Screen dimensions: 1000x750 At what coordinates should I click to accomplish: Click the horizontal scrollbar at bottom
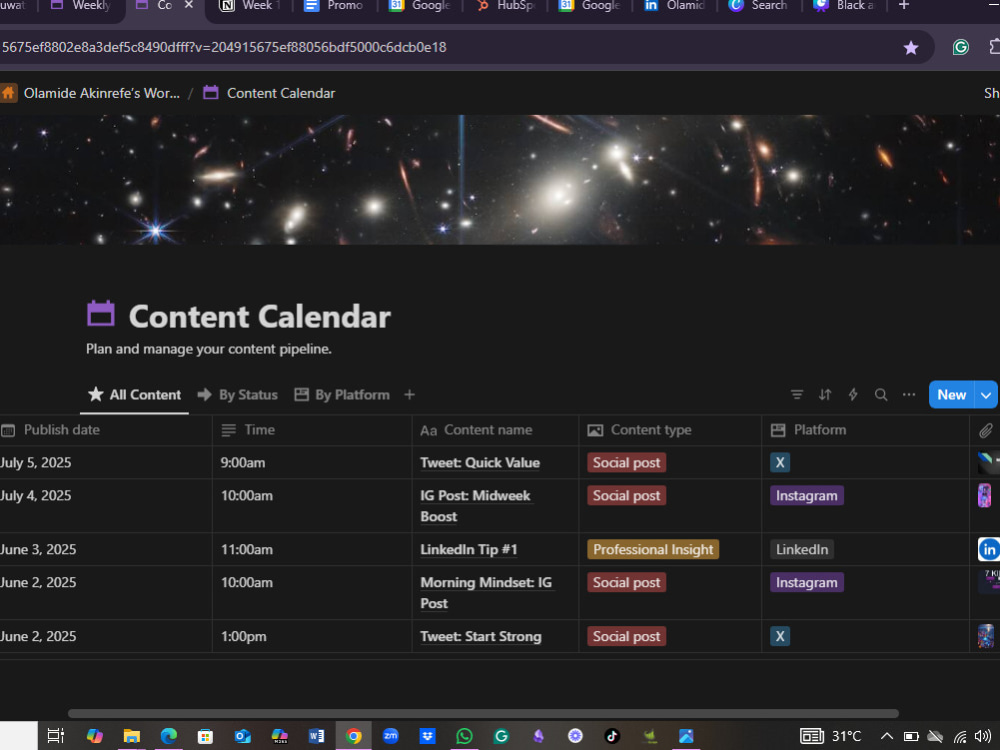coord(483,714)
